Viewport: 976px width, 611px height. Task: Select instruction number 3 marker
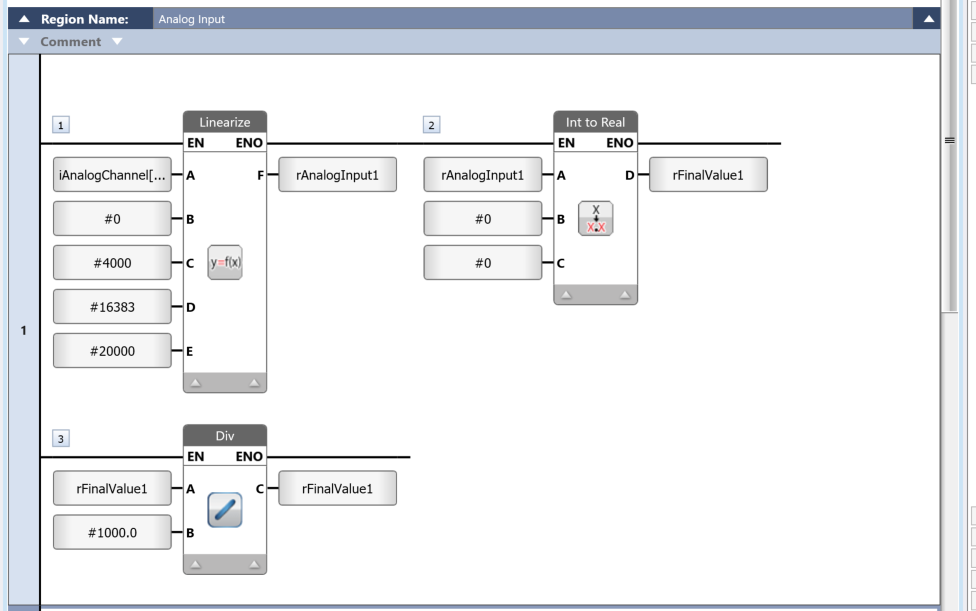pos(60,439)
